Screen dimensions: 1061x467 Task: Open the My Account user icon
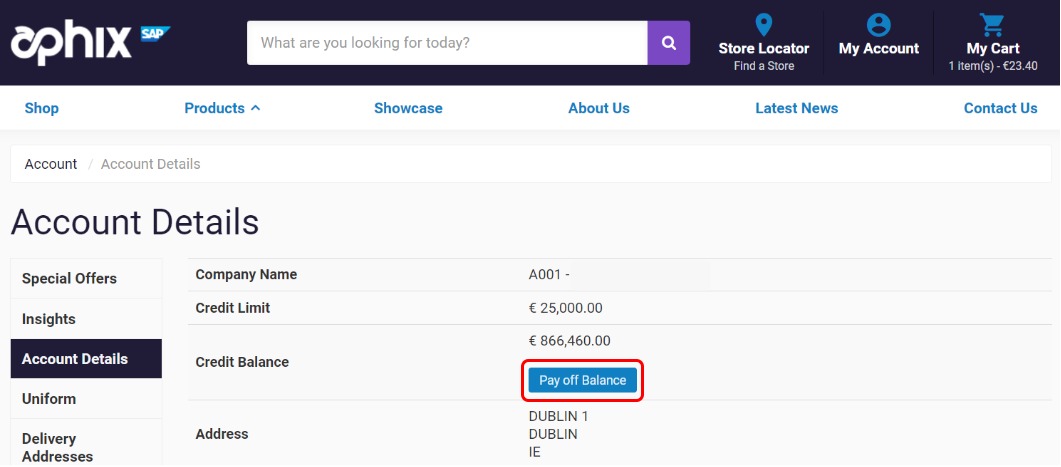click(x=878, y=25)
